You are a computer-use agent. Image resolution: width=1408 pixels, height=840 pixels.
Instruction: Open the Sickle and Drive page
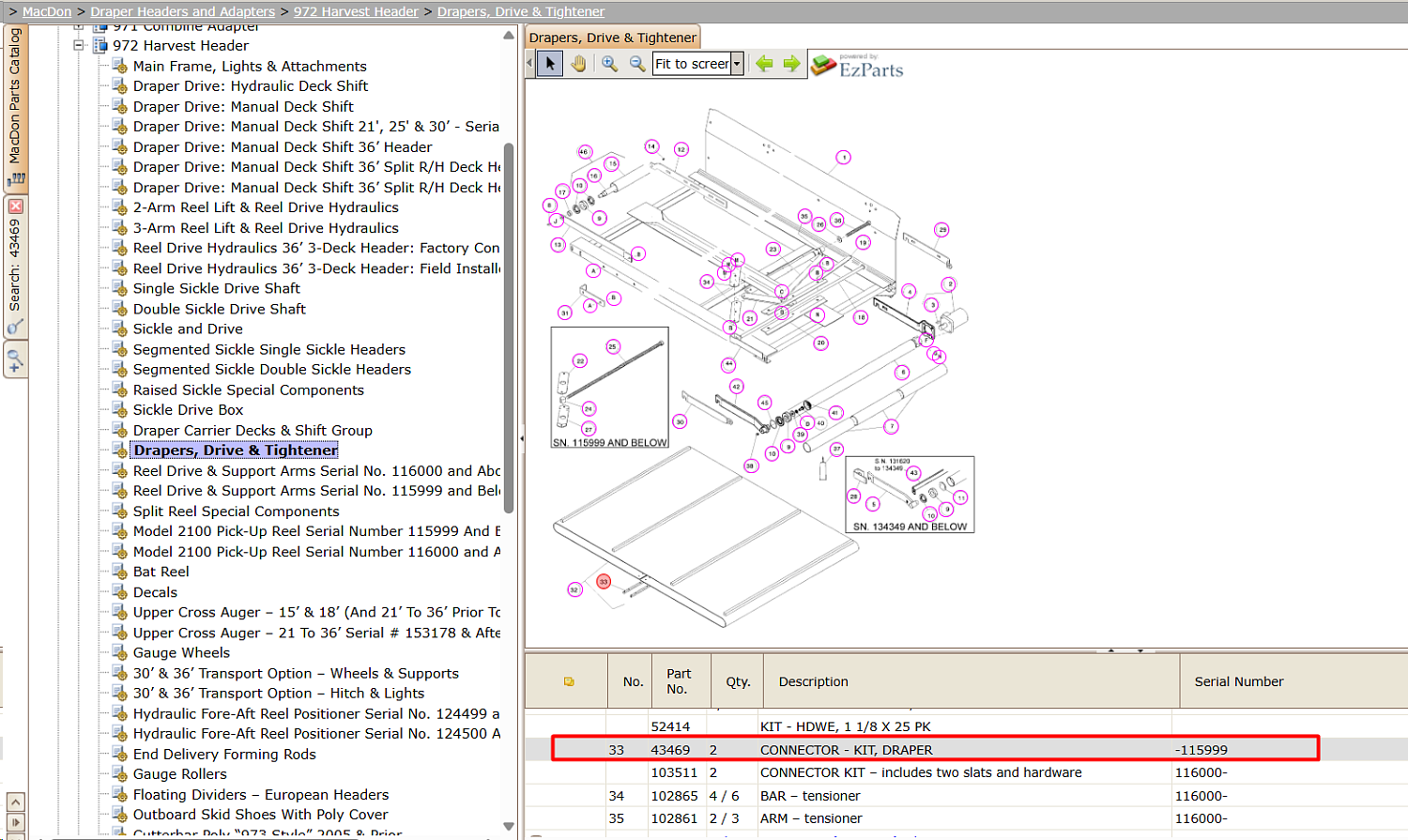click(188, 328)
